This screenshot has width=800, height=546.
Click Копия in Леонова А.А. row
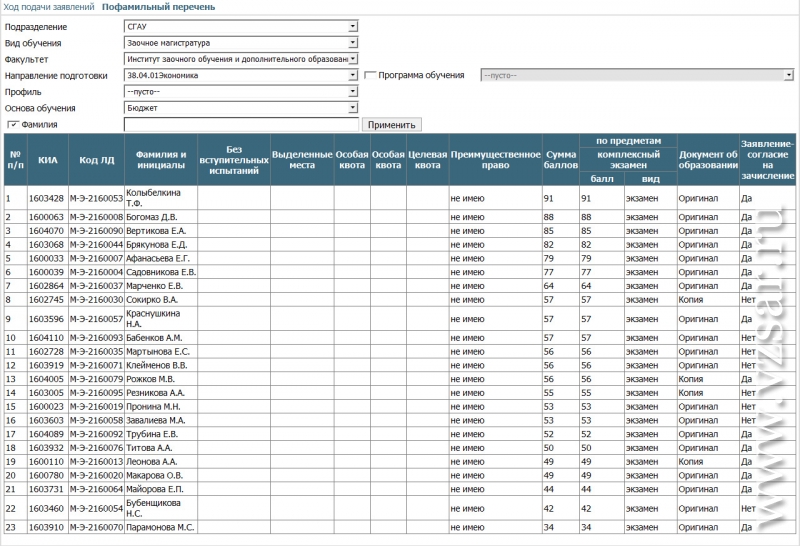coord(691,462)
